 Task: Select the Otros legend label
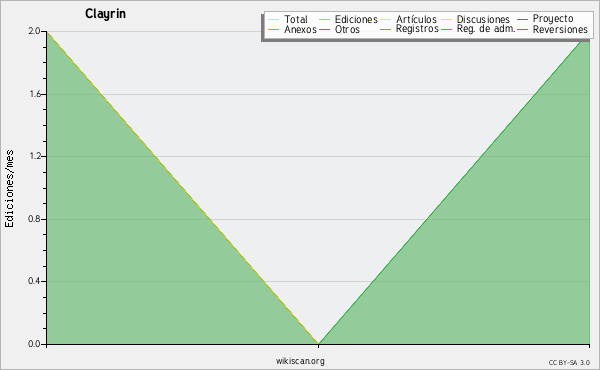[x=347, y=29]
